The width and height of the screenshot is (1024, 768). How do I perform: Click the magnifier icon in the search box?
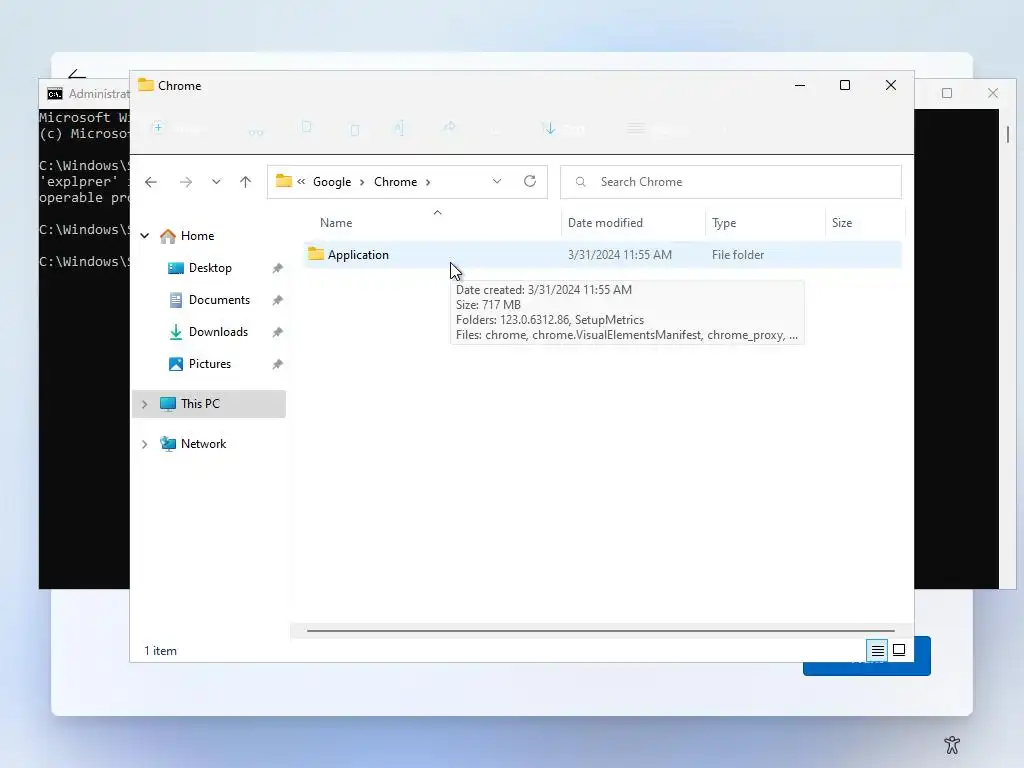pyautogui.click(x=581, y=182)
